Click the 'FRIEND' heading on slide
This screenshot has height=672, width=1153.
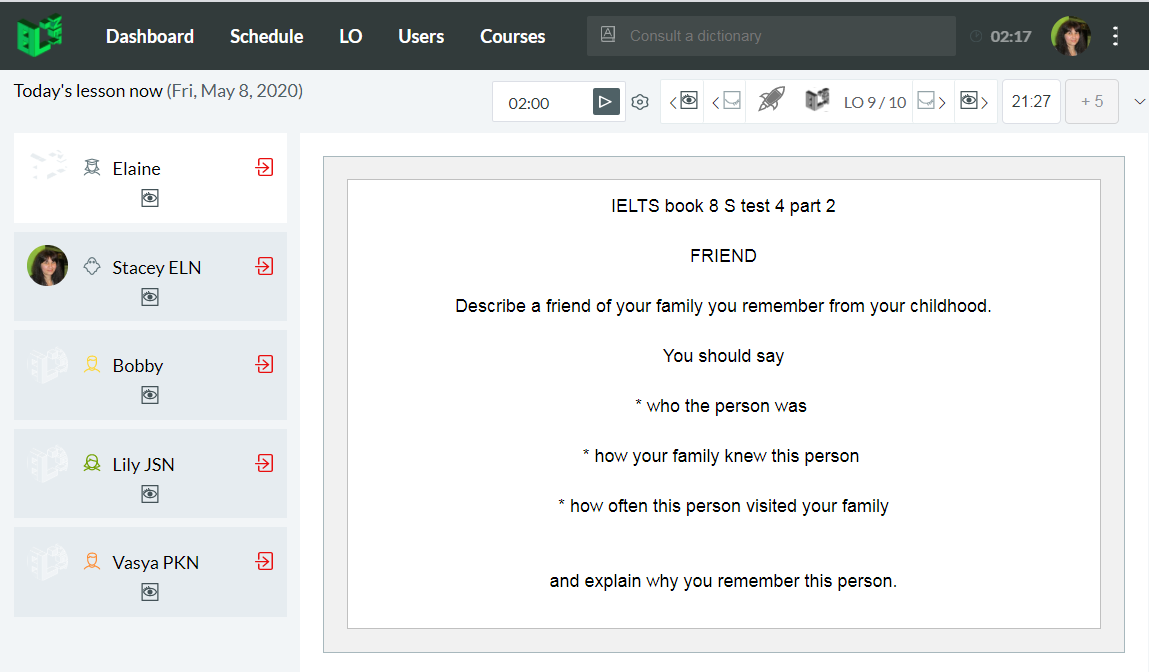(x=723, y=256)
